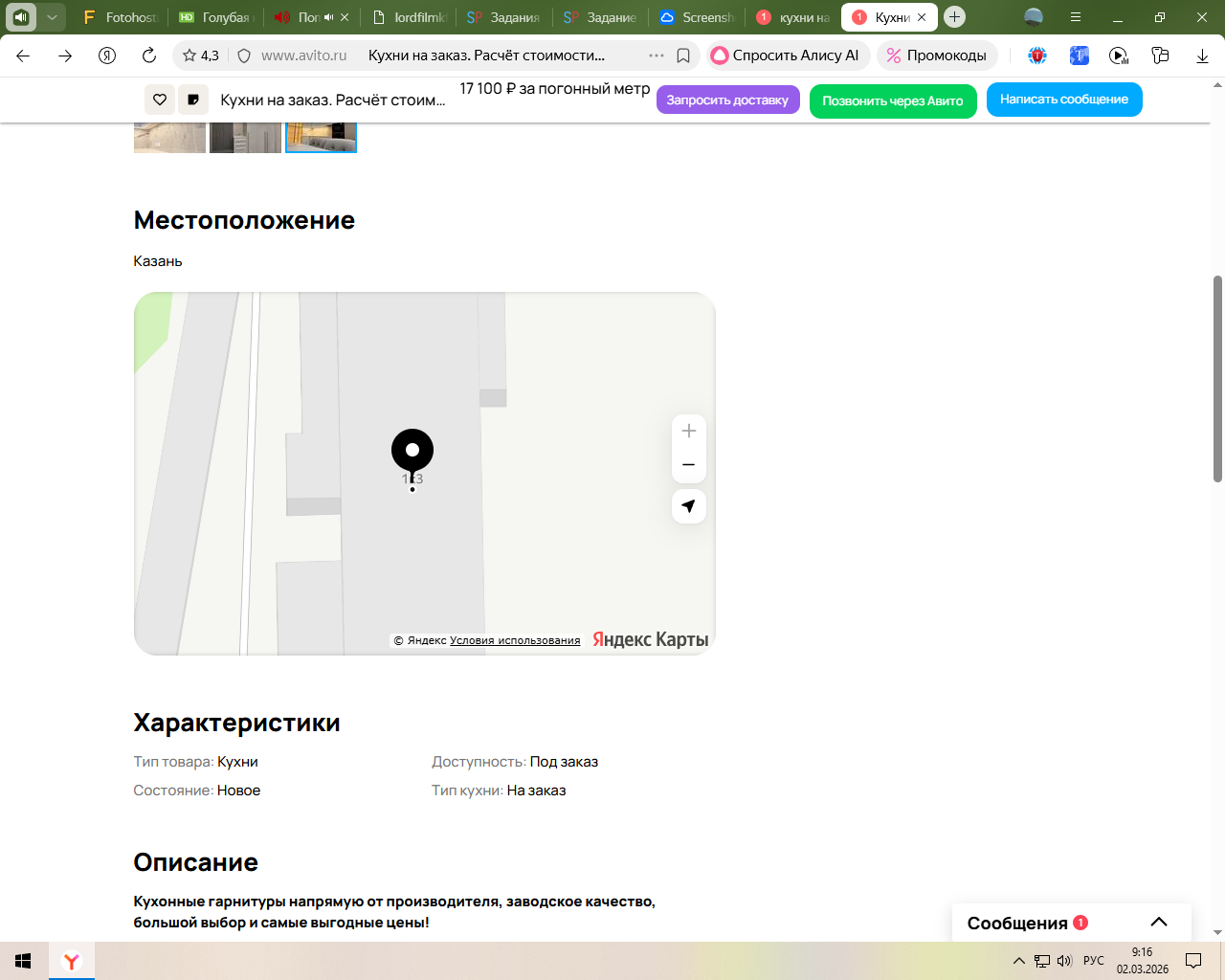
Task: Open the taskbar clock and date
Action: point(1142,961)
